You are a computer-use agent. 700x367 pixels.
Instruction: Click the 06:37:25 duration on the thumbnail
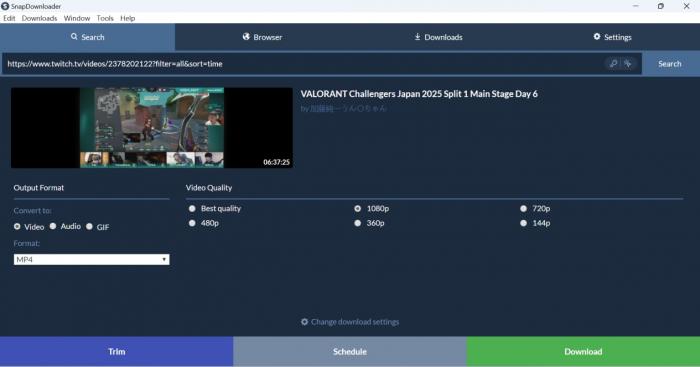click(276, 162)
